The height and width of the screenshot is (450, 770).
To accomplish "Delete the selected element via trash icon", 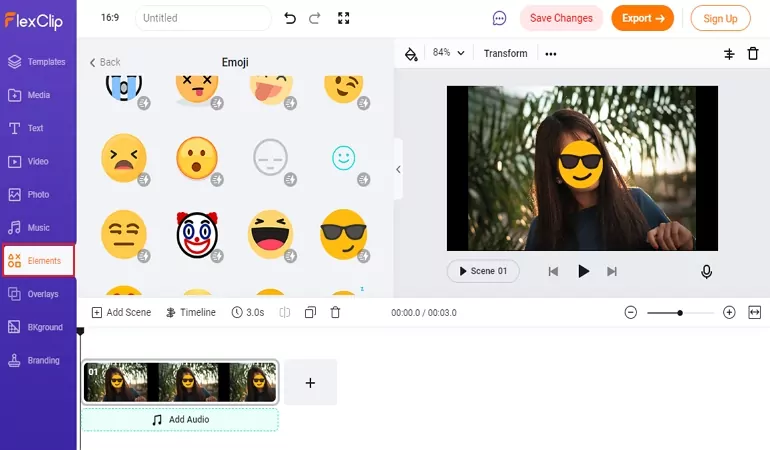I will coord(753,53).
